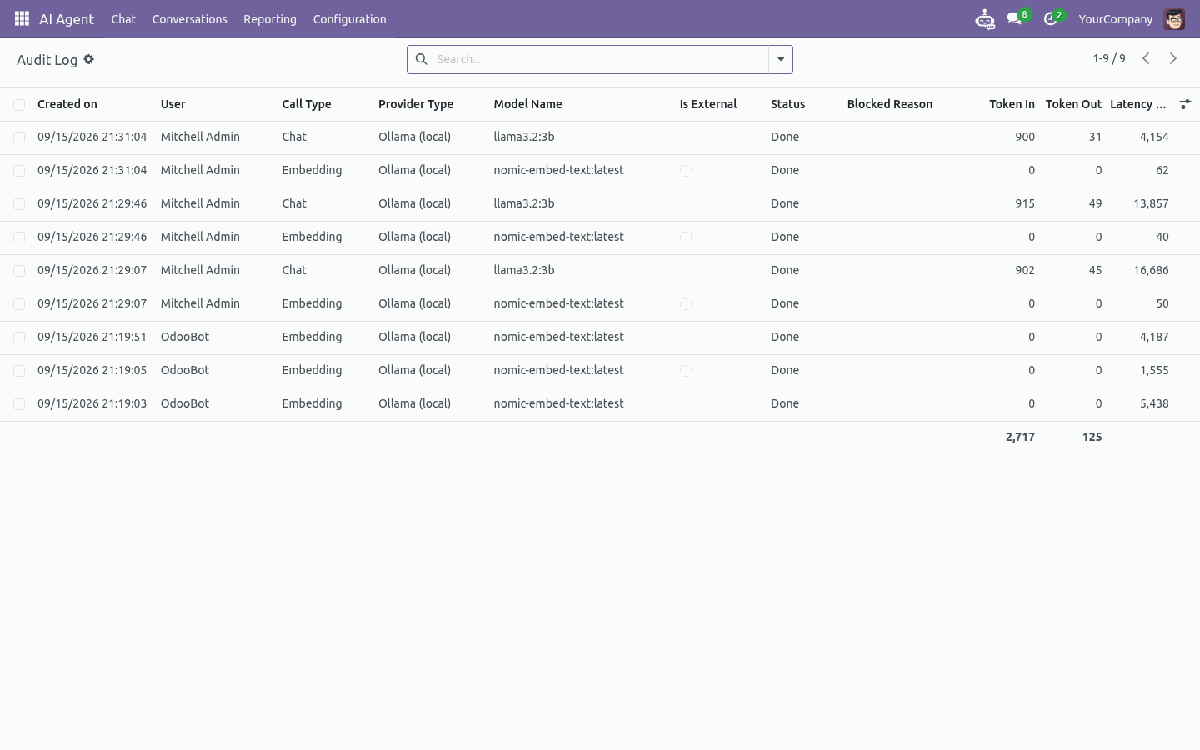Open the Conversations menu
1200x750 pixels.
point(190,19)
